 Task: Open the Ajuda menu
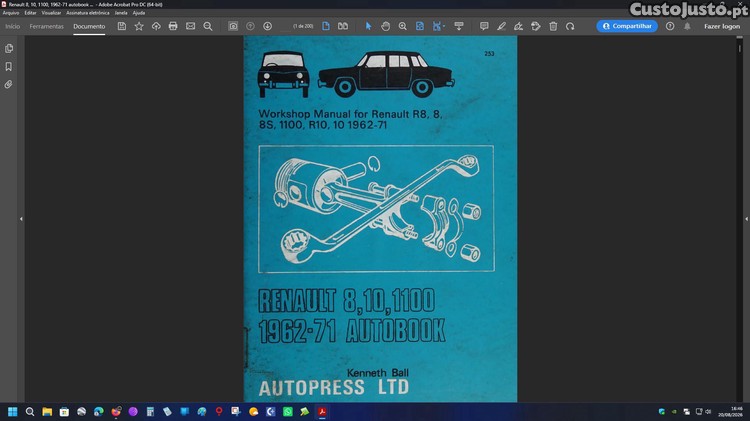point(139,13)
